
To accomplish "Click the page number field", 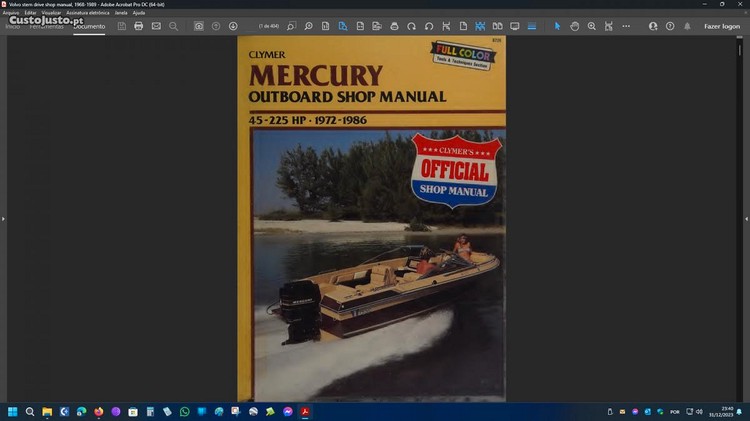I will click(x=269, y=26).
